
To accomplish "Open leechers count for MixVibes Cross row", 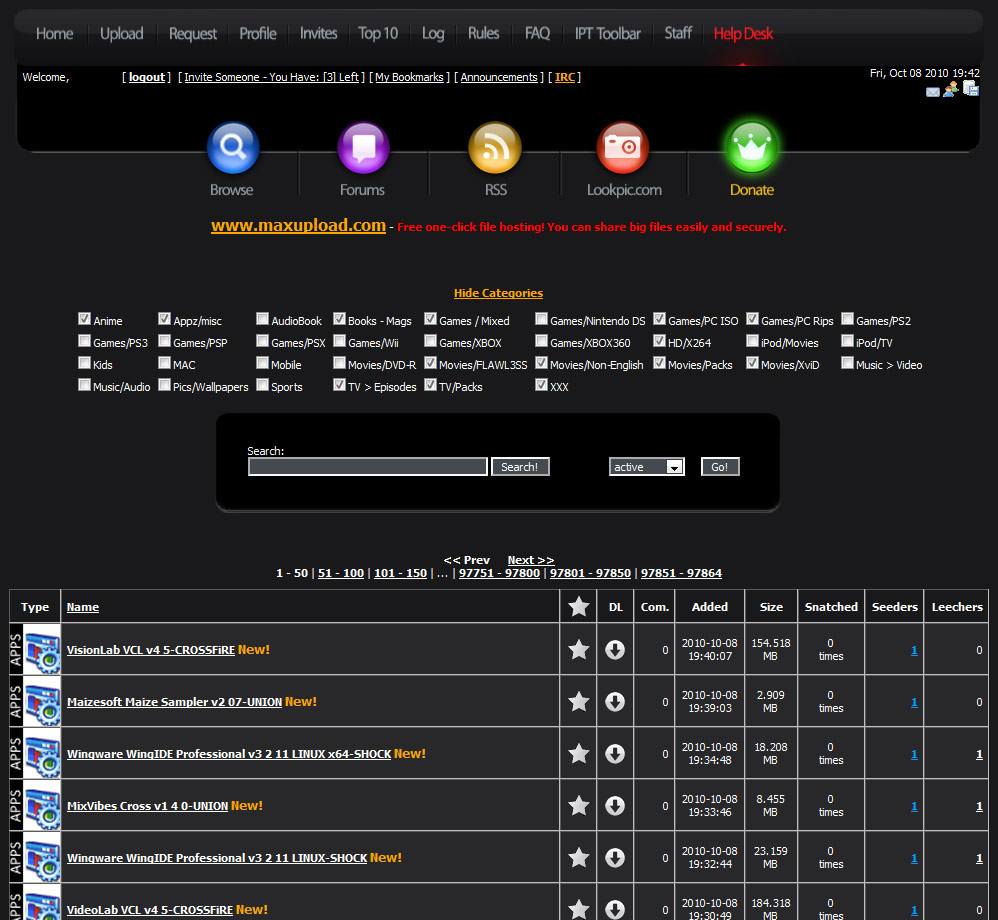I will [979, 806].
